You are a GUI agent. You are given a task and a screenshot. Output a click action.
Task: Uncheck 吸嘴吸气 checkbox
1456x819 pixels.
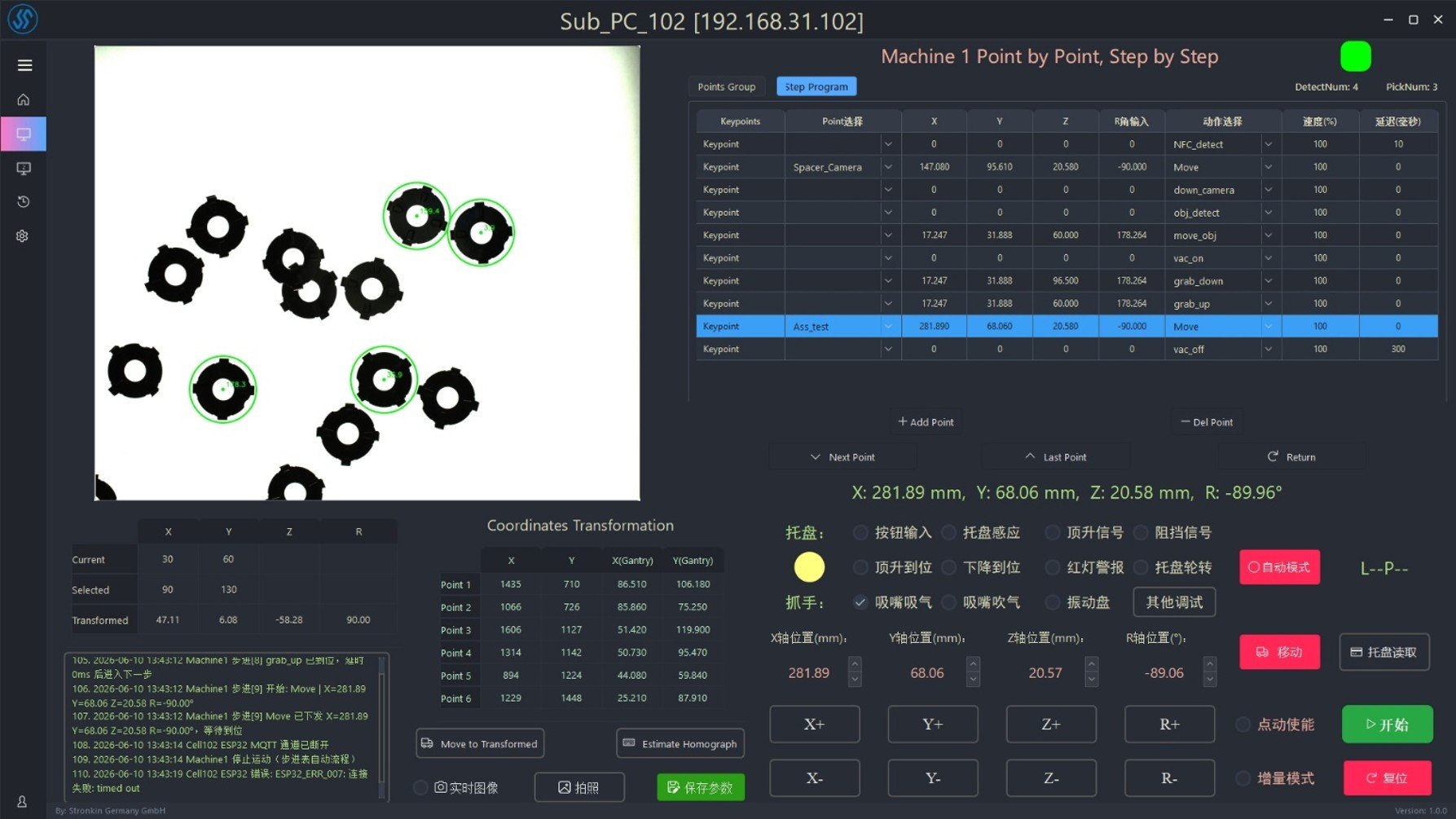[x=860, y=602]
